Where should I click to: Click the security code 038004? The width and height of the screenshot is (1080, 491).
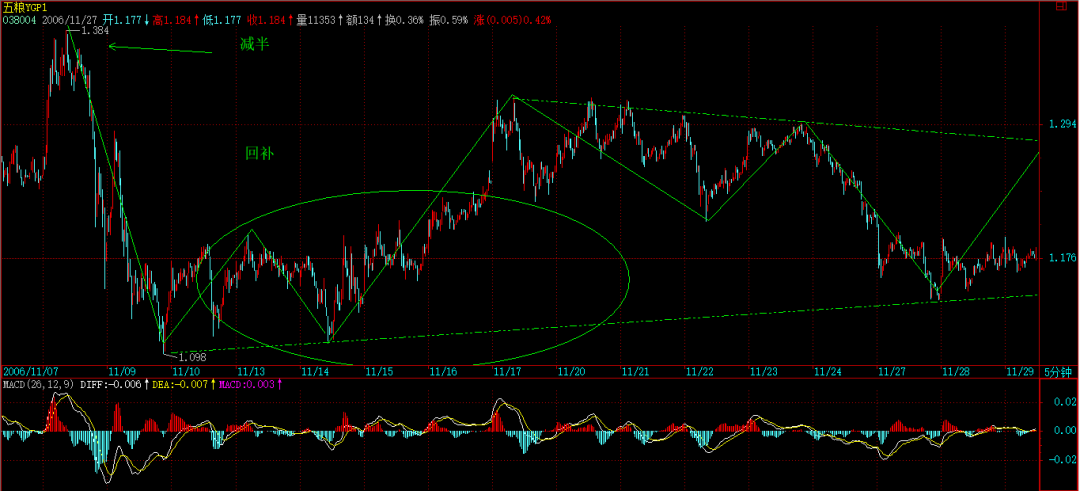click(21, 21)
